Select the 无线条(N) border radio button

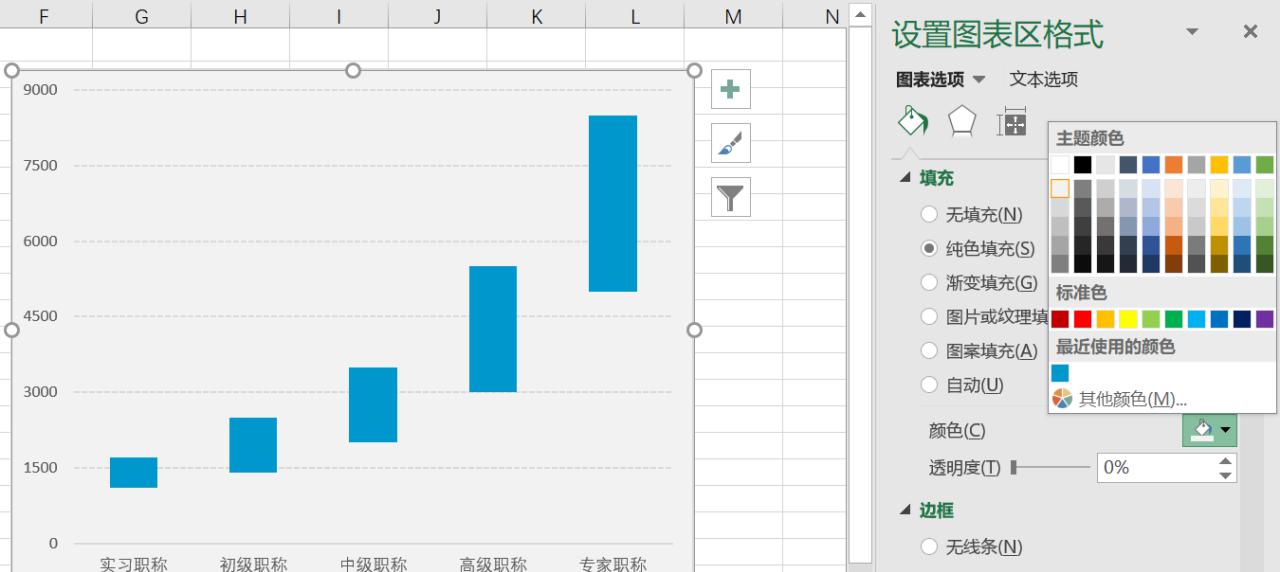click(x=929, y=547)
